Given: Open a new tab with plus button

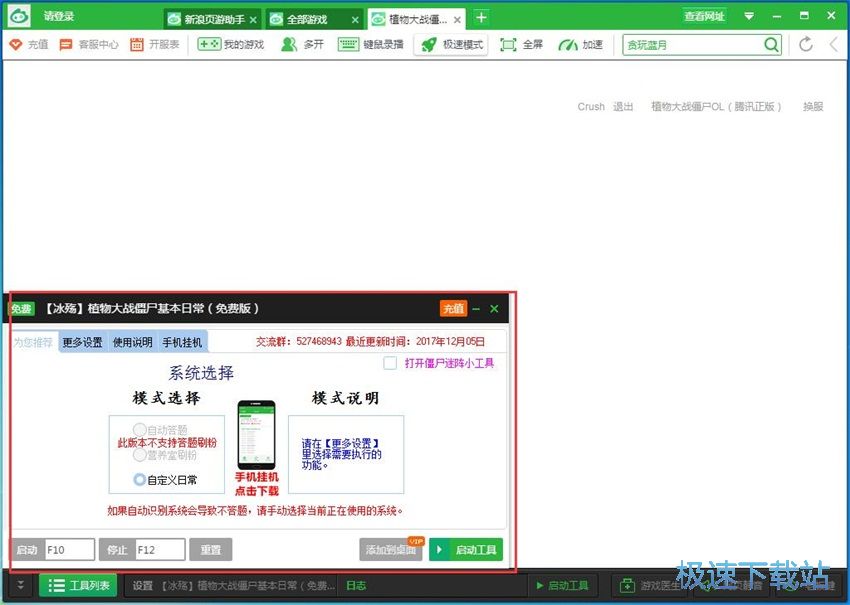Looking at the screenshot, I should 481,18.
